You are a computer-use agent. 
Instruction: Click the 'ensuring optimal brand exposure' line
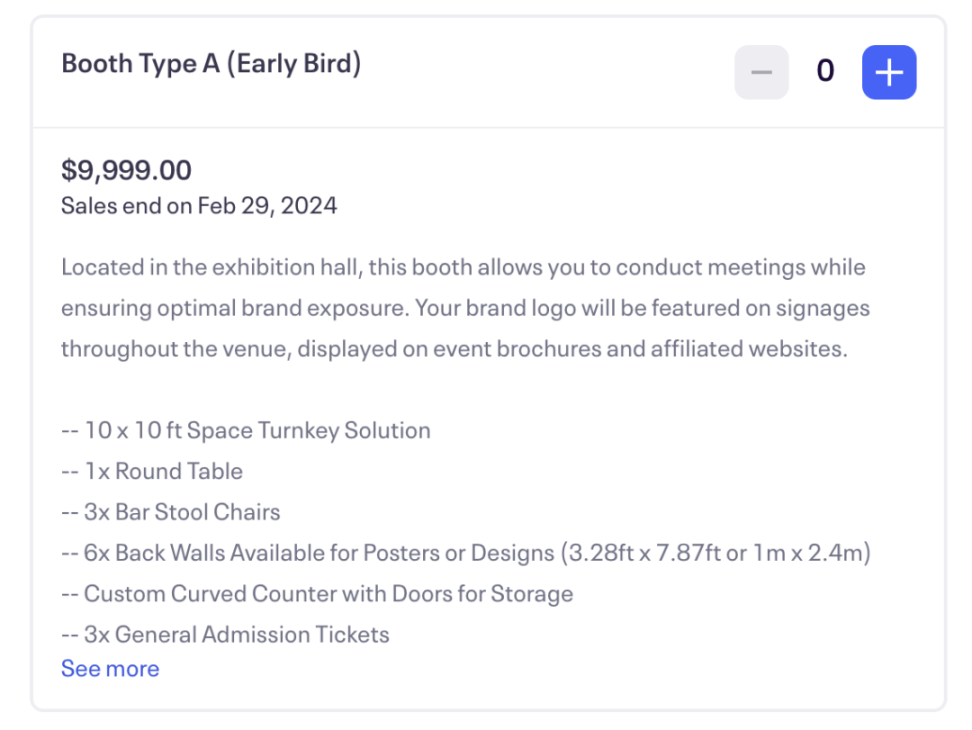coord(465,308)
